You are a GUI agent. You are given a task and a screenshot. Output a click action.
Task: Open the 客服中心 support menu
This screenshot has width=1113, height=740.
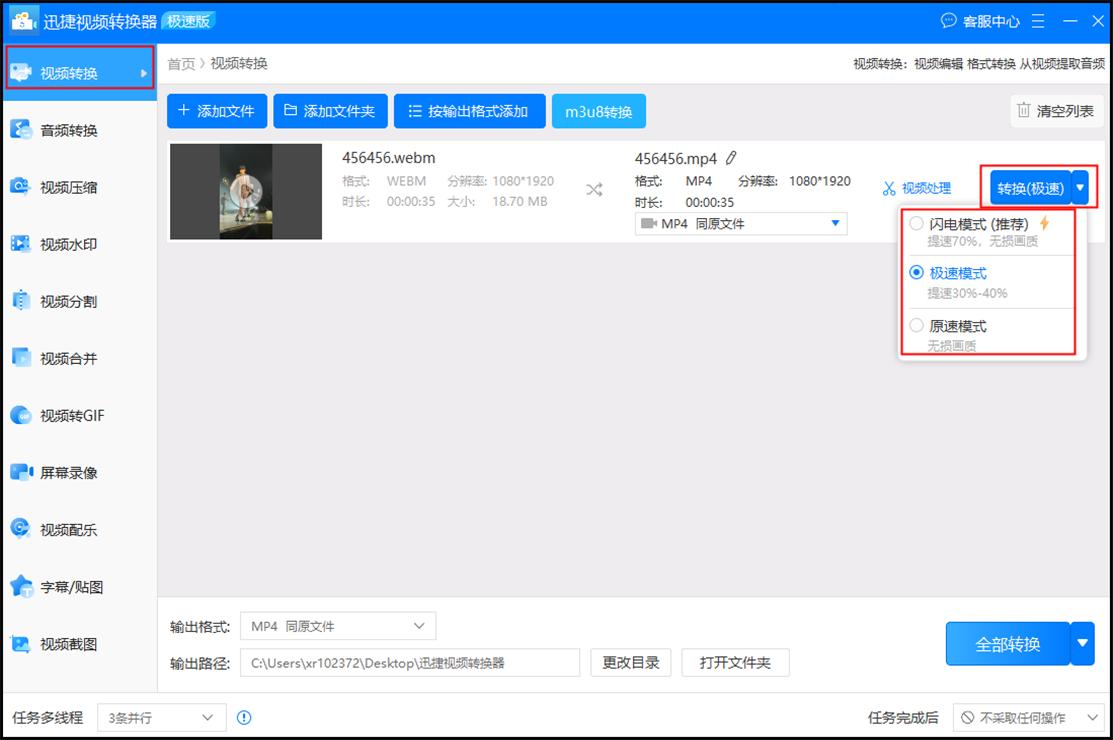pyautogui.click(x=981, y=20)
